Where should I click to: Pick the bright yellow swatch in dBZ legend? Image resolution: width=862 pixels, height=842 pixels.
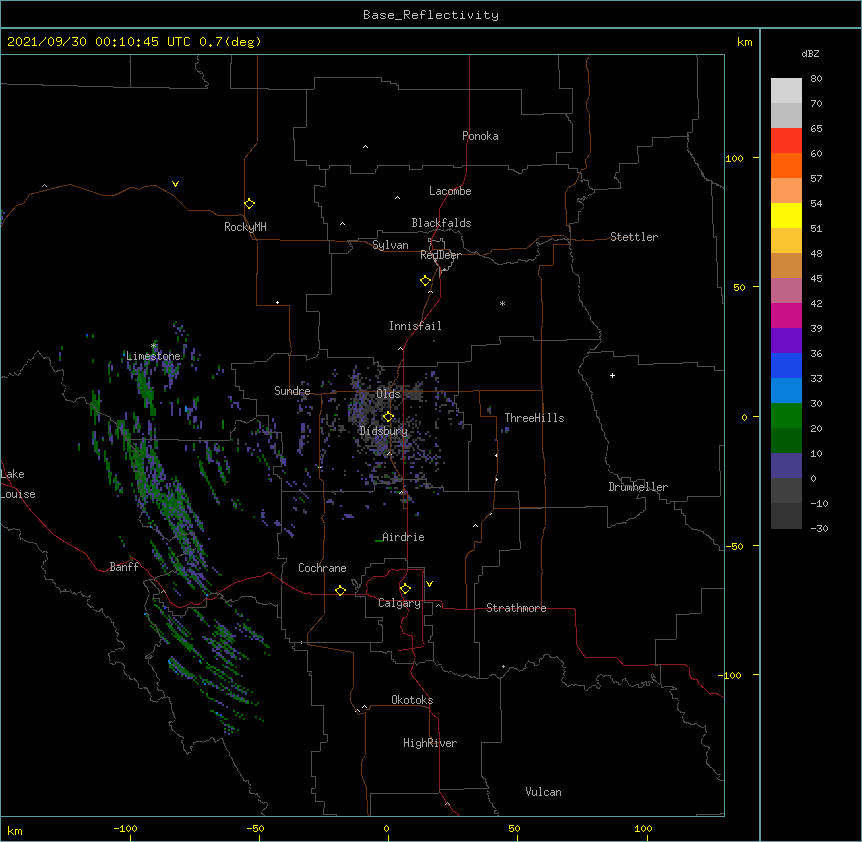click(786, 215)
